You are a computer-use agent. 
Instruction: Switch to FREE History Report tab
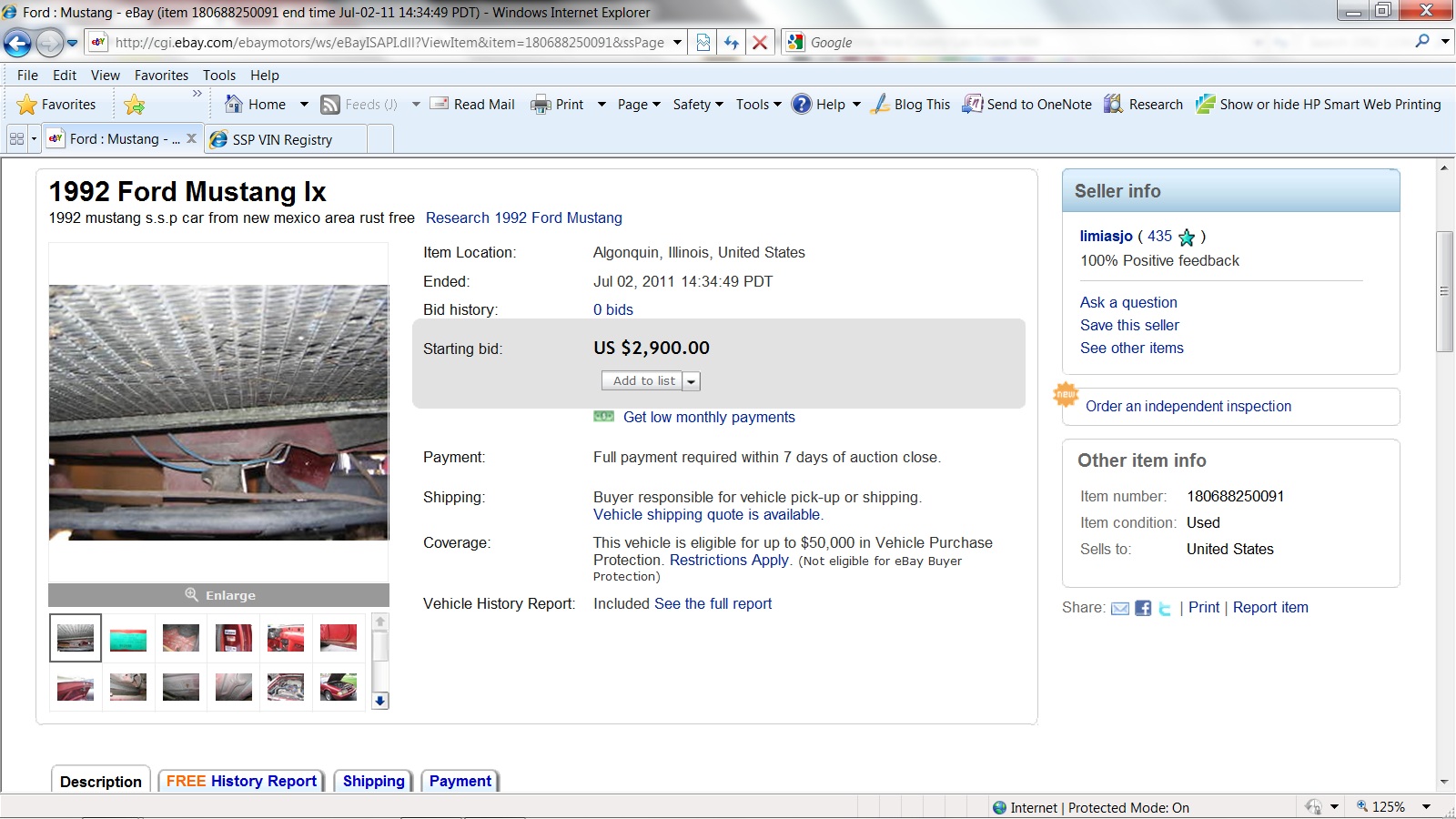click(241, 781)
